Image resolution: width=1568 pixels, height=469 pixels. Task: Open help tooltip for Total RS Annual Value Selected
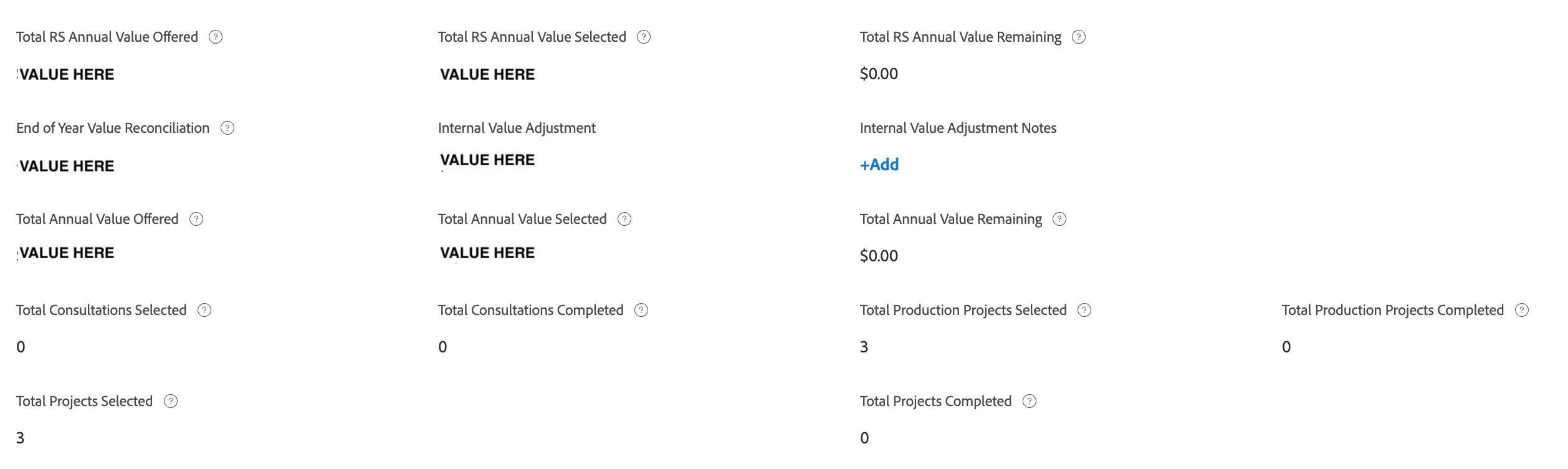(x=644, y=37)
